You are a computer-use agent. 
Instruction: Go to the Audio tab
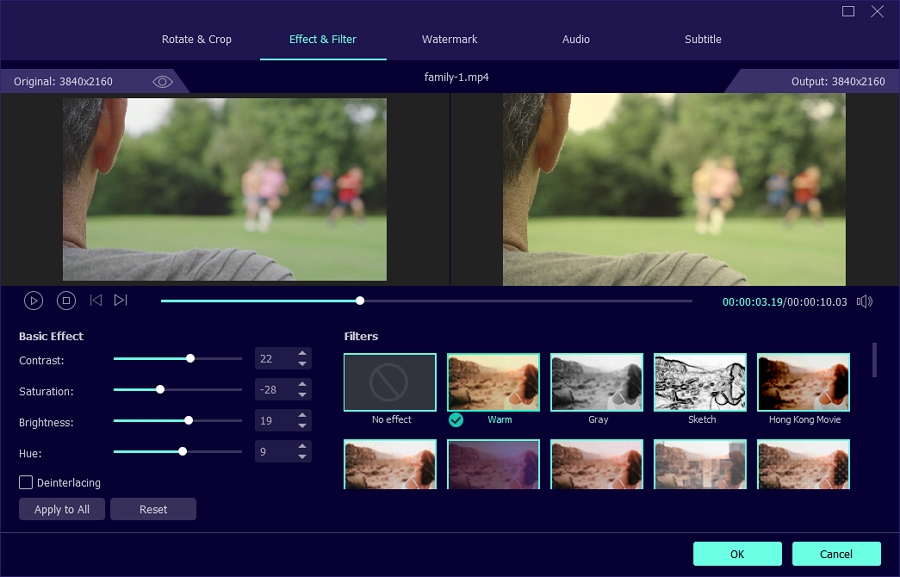[576, 39]
